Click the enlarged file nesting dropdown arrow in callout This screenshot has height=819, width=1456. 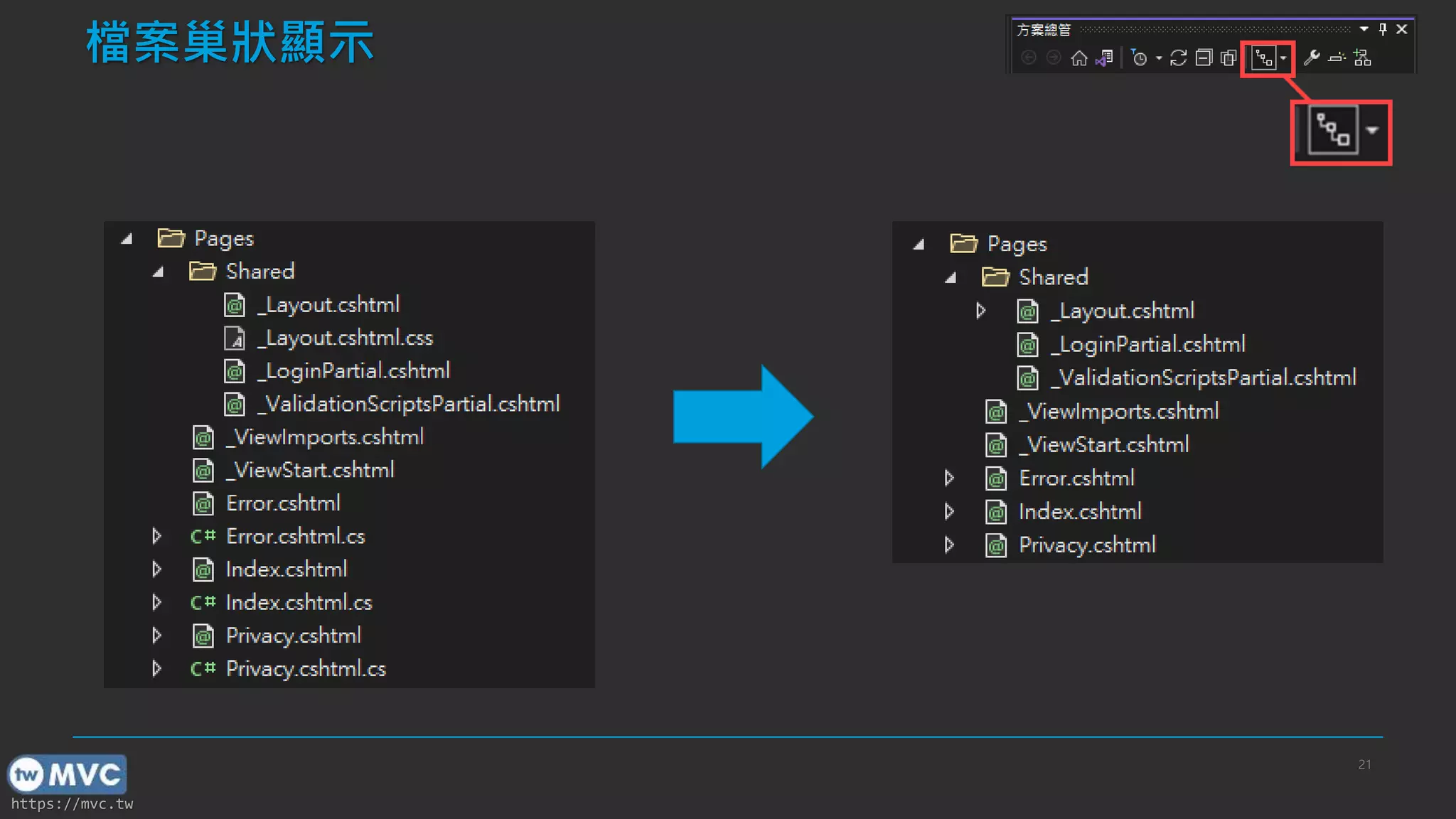pos(1372,130)
